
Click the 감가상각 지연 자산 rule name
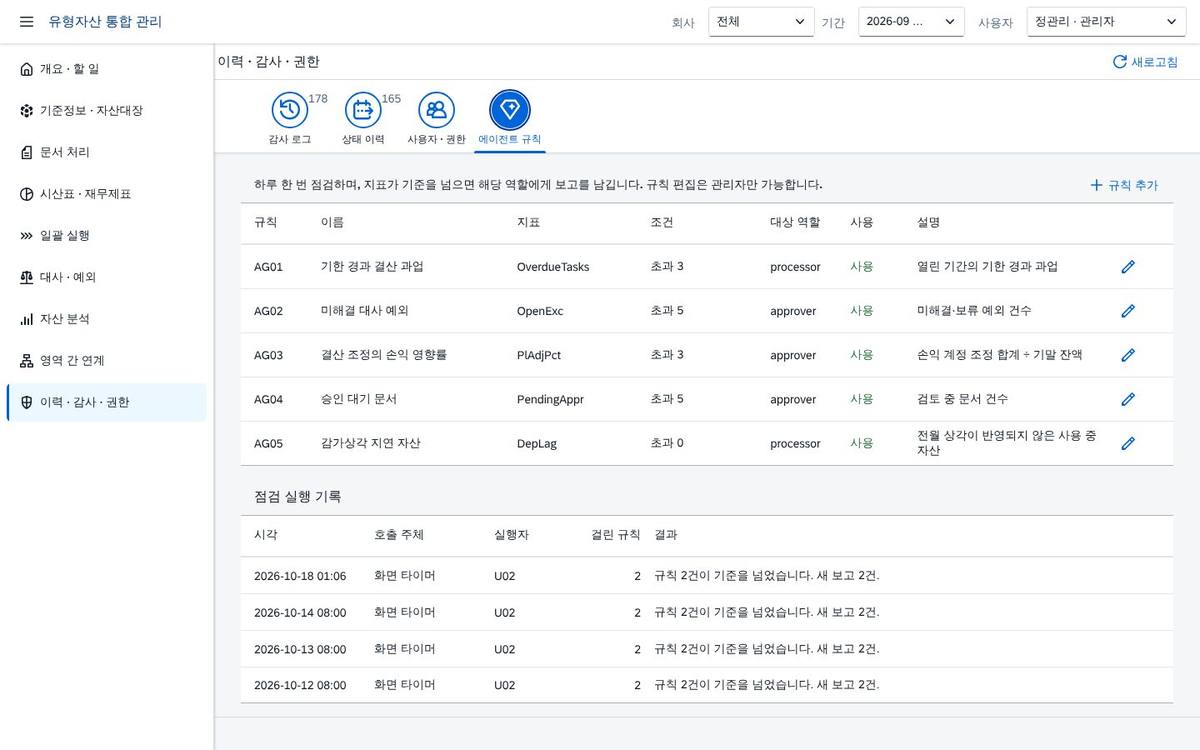[370, 443]
